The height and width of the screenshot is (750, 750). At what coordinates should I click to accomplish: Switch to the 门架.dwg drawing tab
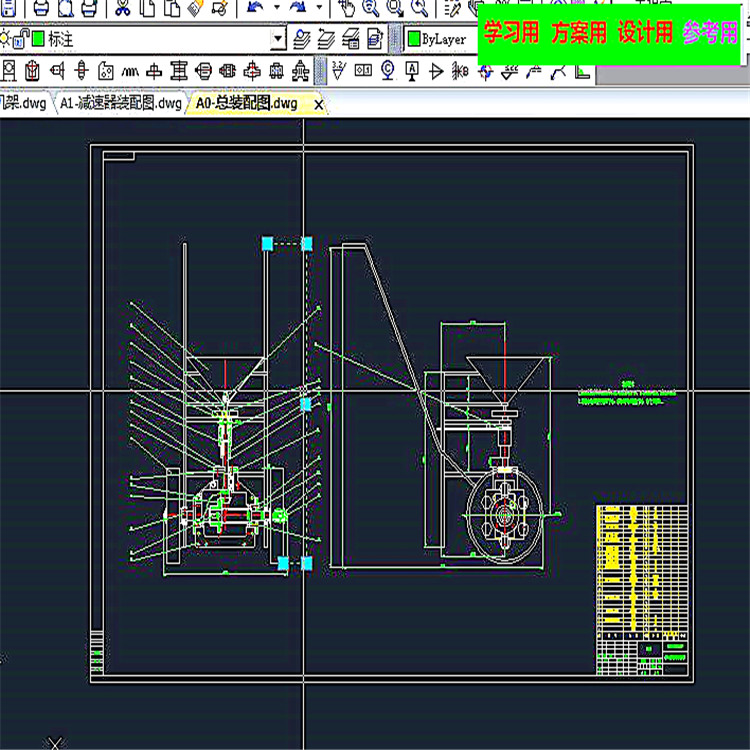point(23,103)
